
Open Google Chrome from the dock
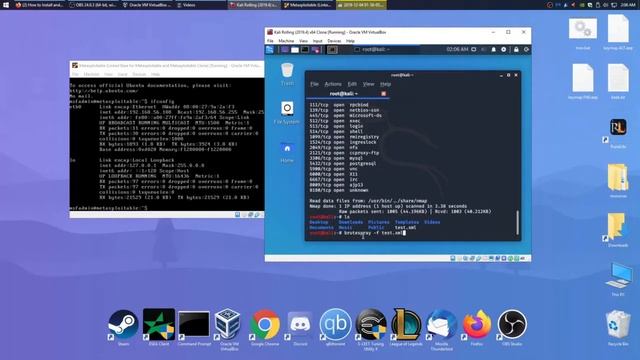265,325
